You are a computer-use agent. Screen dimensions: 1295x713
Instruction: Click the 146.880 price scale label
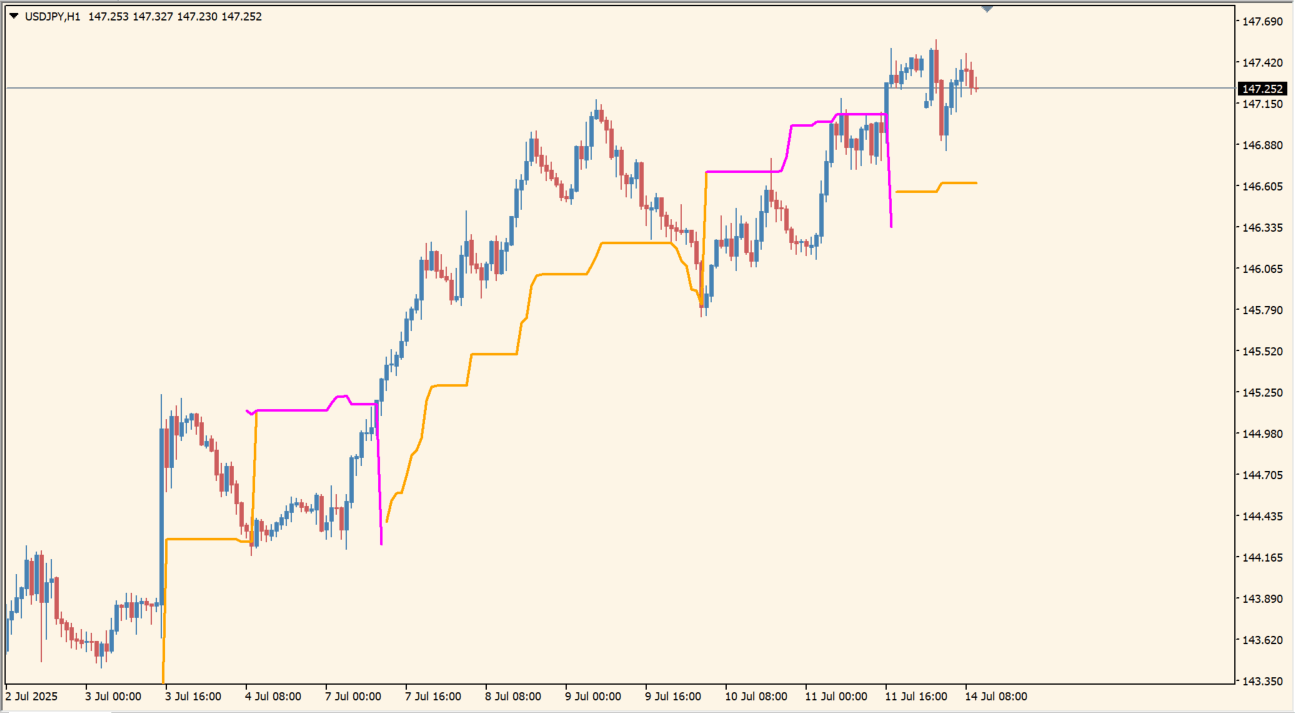pyautogui.click(x=1262, y=145)
